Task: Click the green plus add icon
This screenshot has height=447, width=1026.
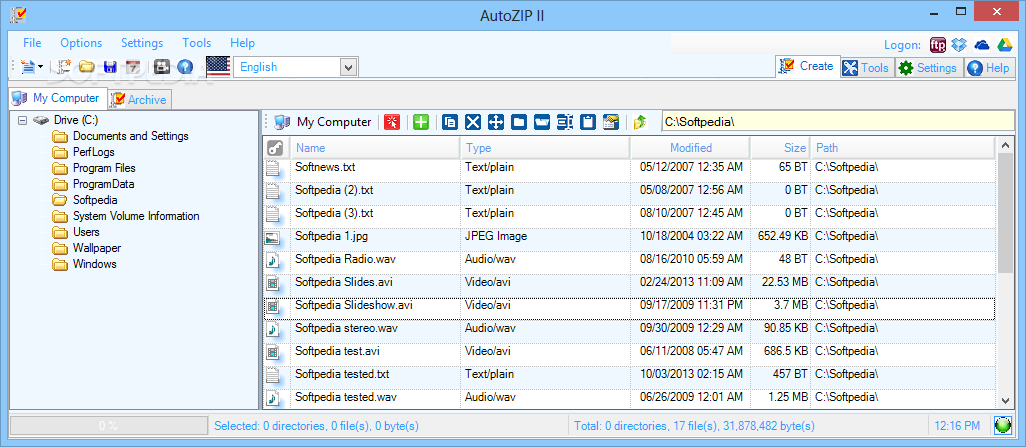Action: pyautogui.click(x=421, y=122)
